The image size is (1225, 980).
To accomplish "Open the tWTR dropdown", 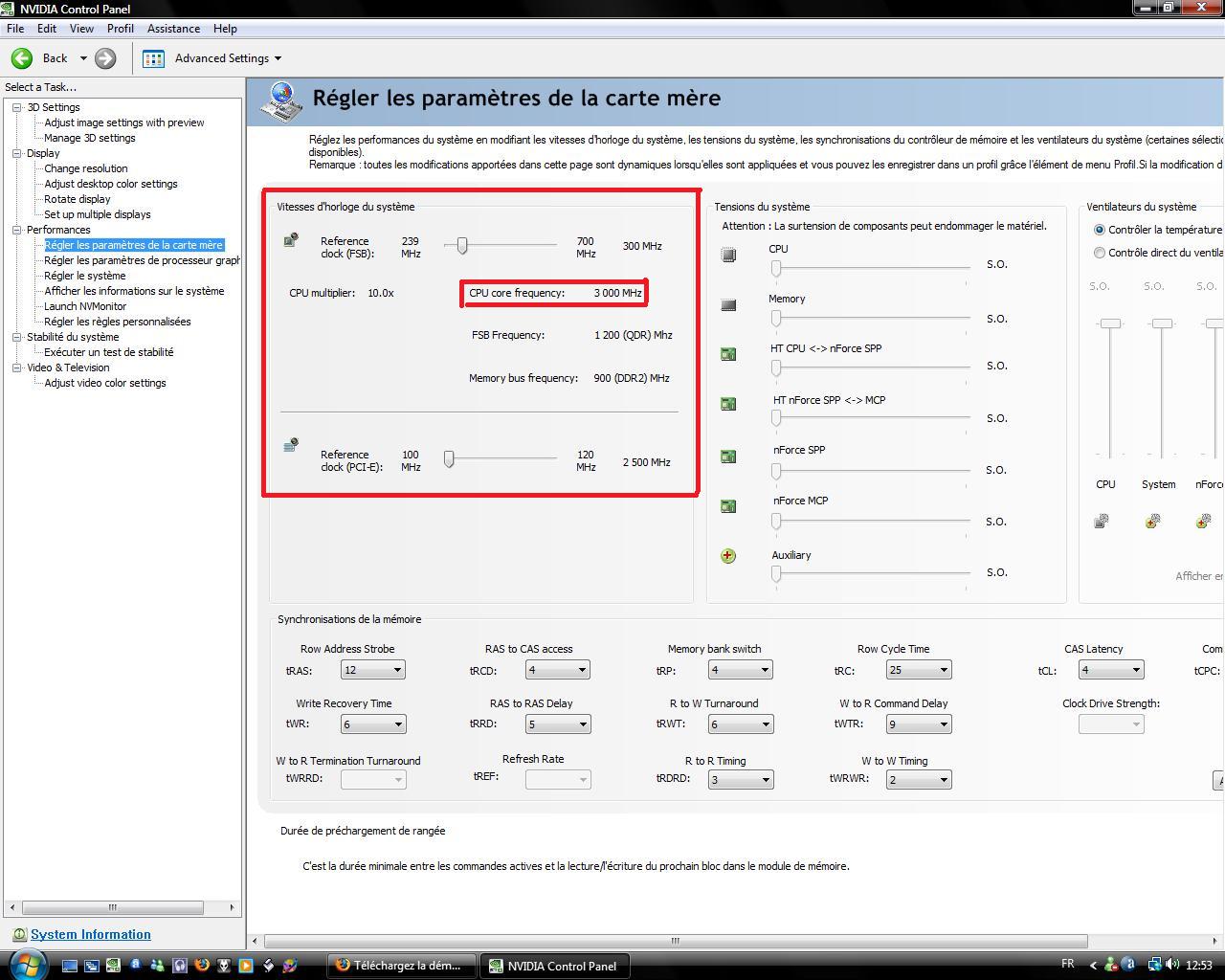I will click(919, 724).
